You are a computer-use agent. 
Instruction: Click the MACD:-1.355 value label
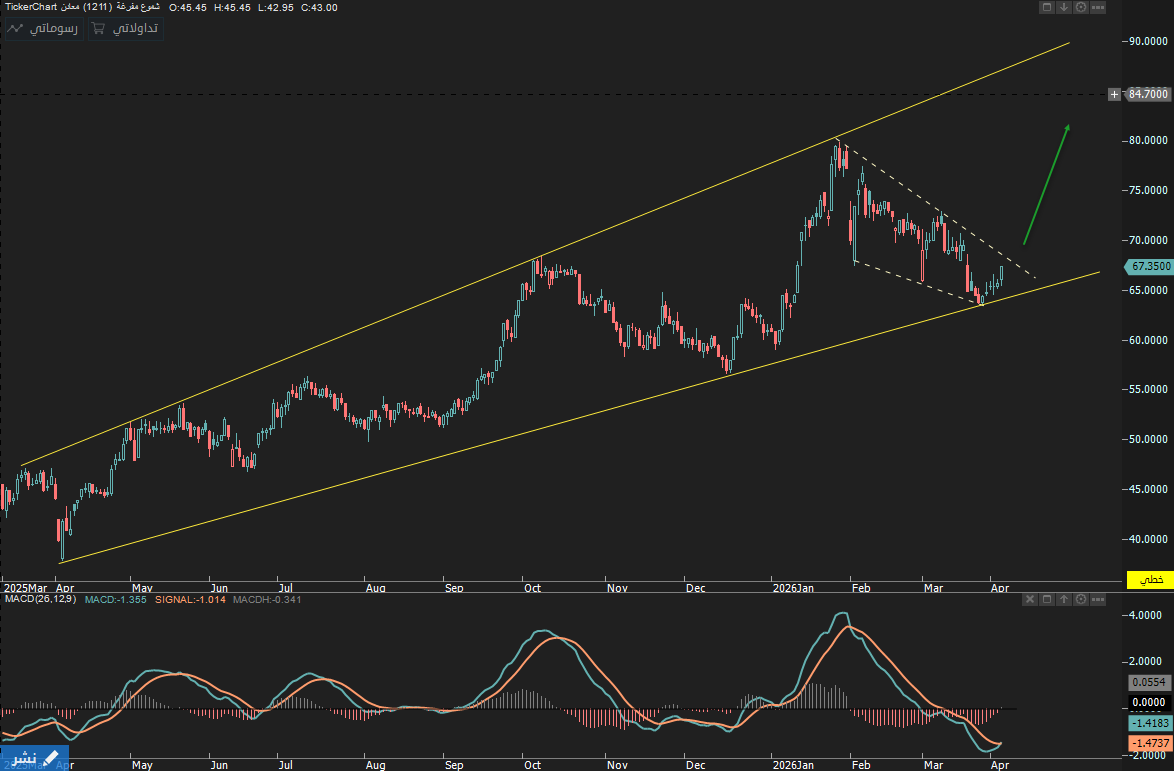pos(115,600)
